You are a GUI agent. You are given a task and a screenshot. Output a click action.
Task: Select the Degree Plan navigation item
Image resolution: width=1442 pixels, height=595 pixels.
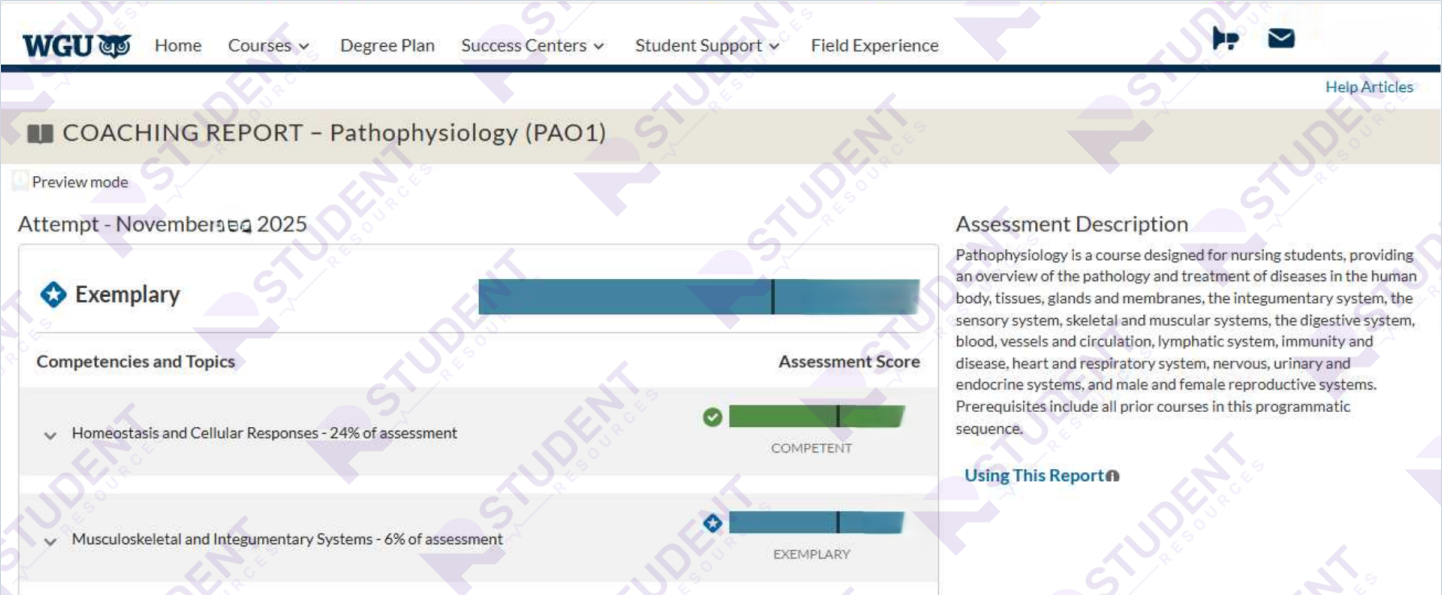[x=387, y=45]
